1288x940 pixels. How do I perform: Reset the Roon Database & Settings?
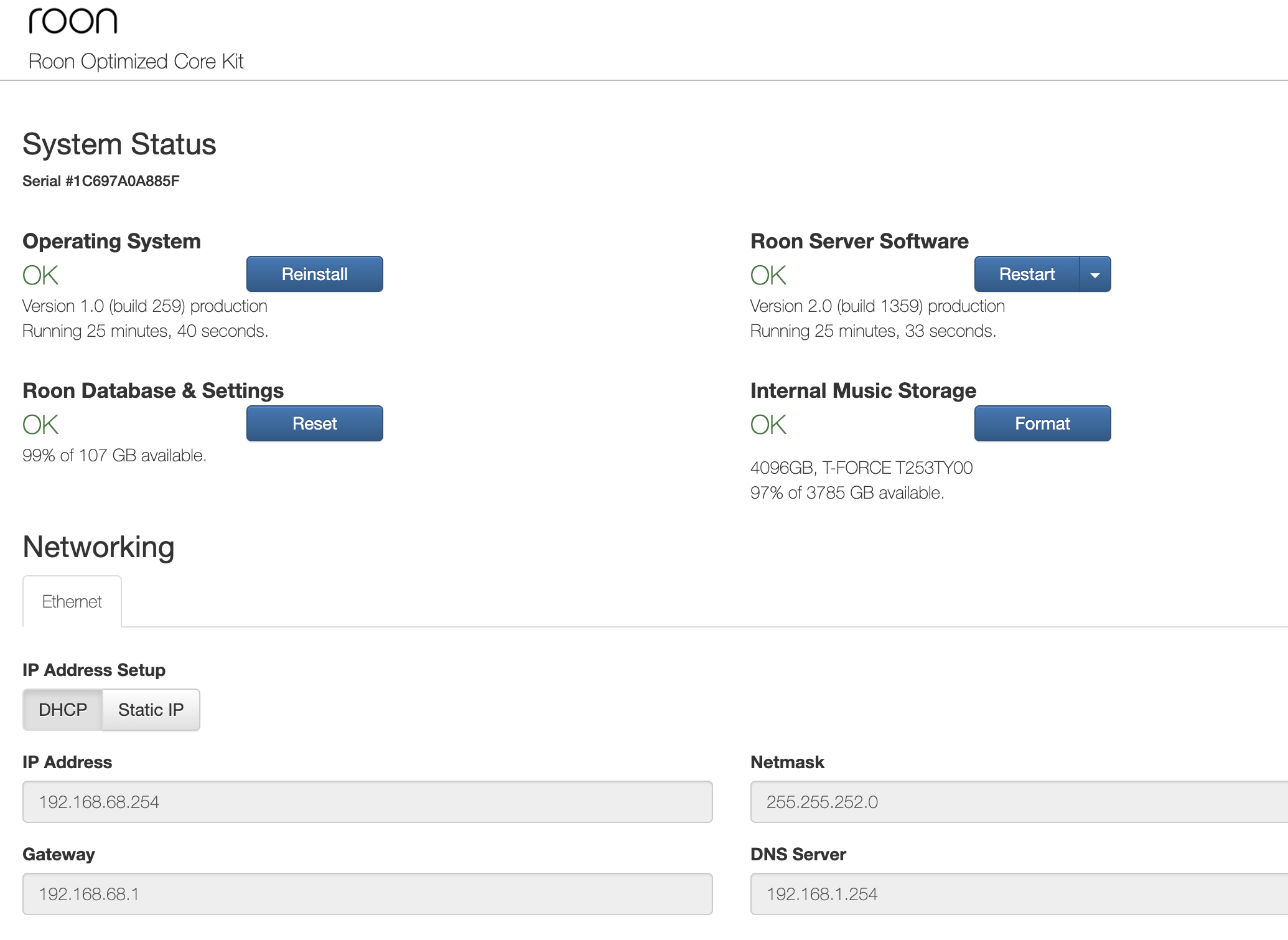(314, 423)
